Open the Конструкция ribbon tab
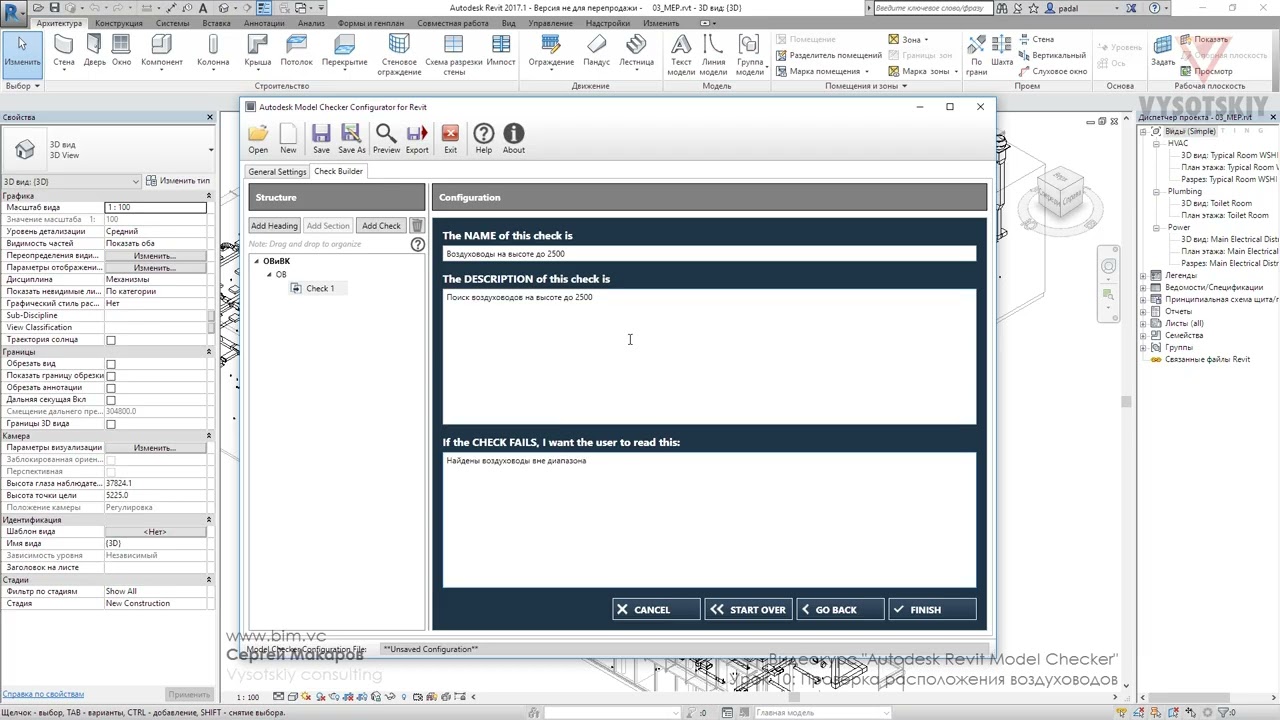The height and width of the screenshot is (720, 1280). click(x=119, y=23)
